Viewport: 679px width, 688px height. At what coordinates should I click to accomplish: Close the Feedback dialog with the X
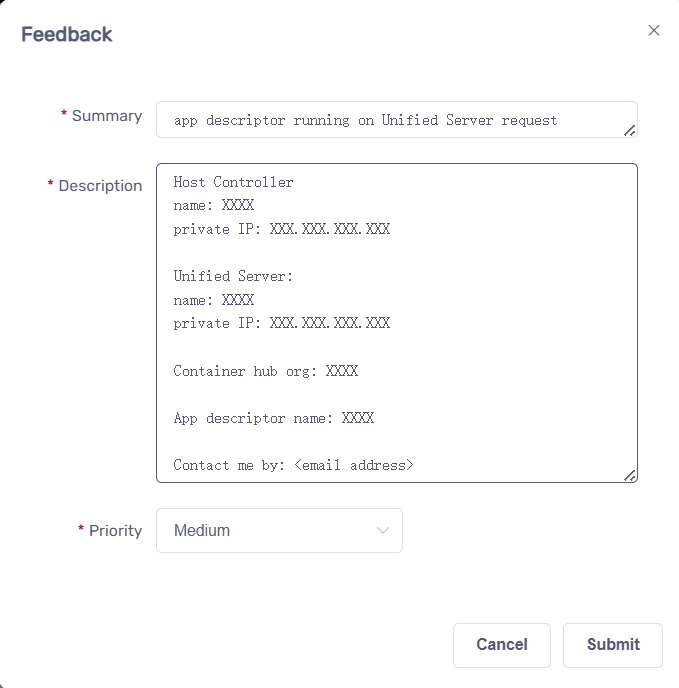pos(654,30)
